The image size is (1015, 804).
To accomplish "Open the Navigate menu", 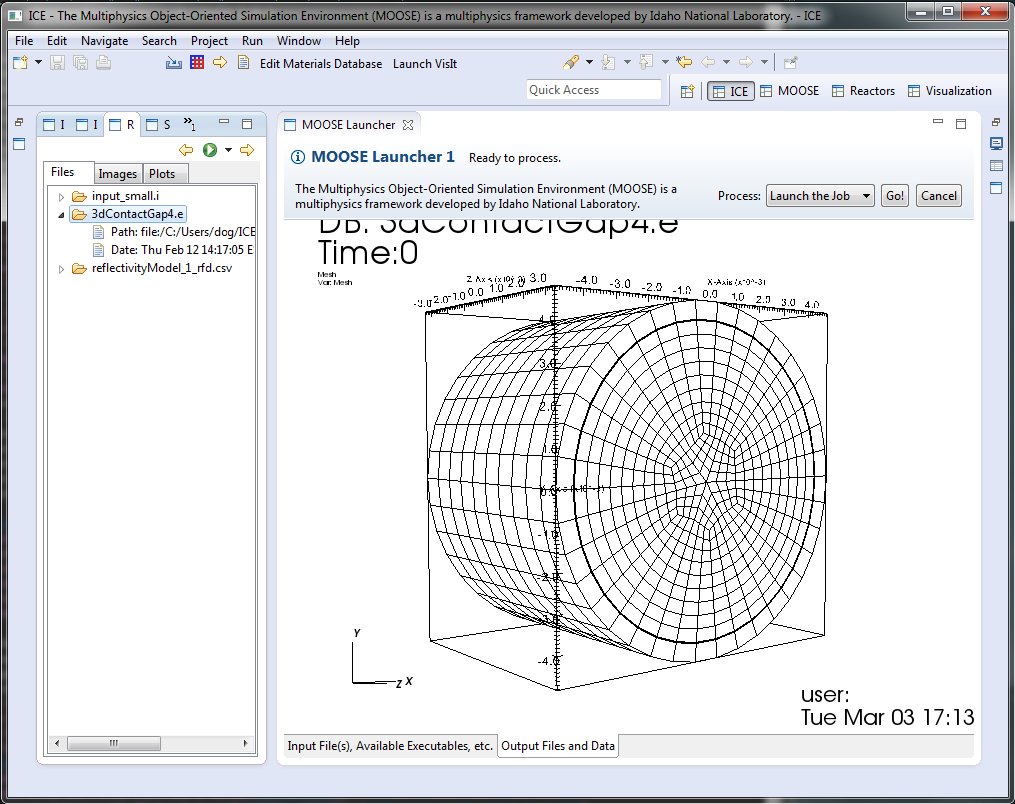I will [x=104, y=41].
